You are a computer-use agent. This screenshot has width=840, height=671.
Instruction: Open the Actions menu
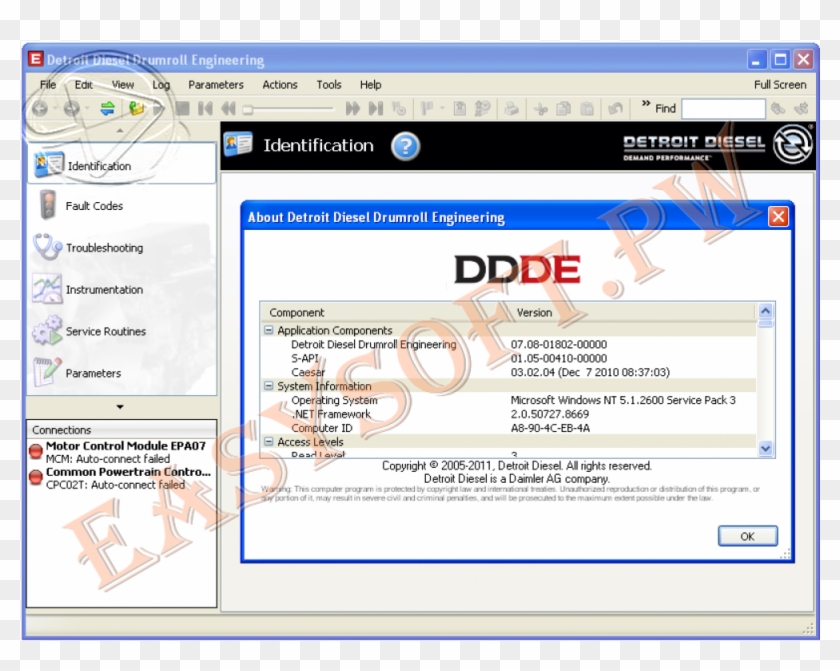tap(279, 84)
